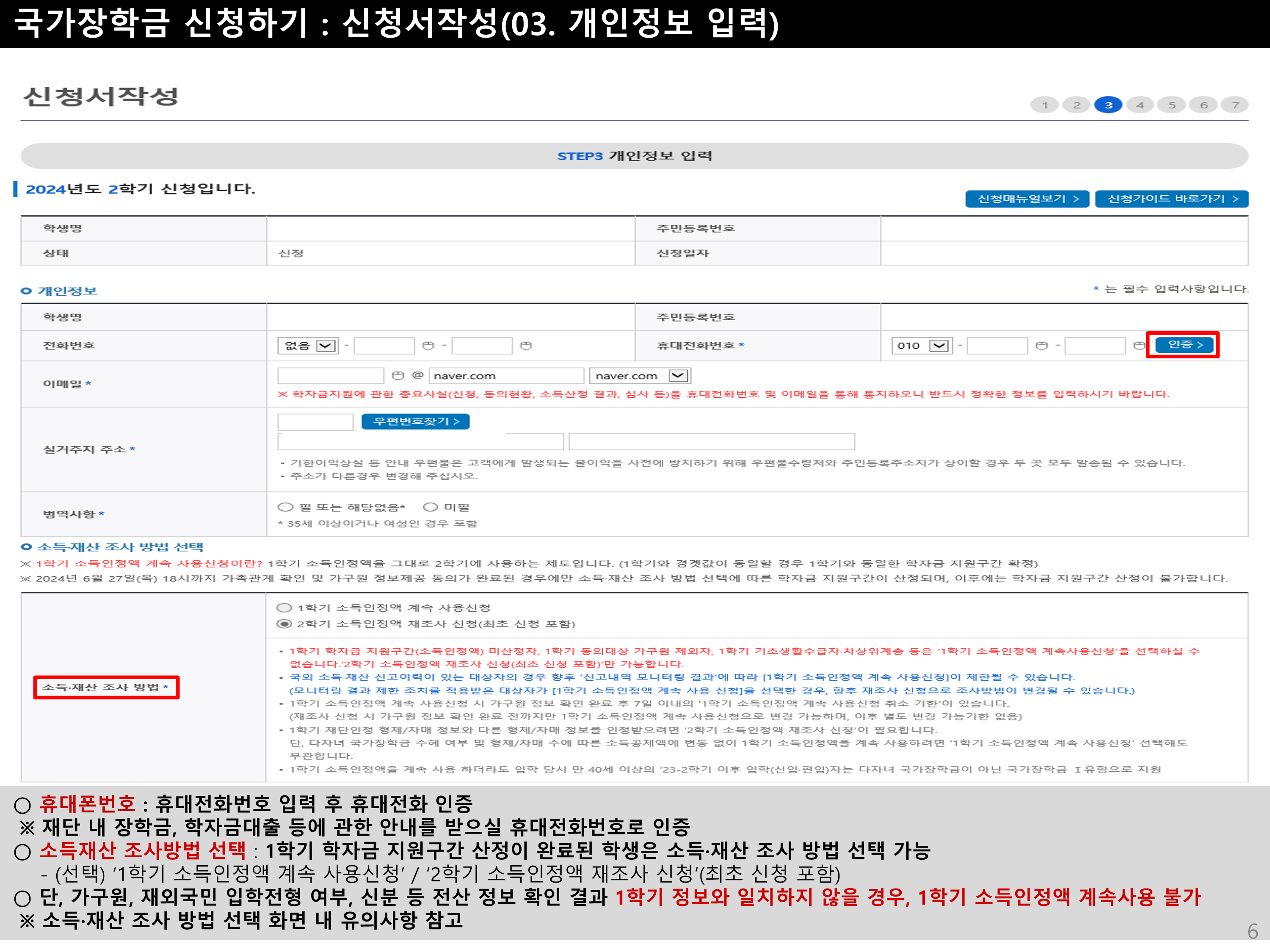Click the phone number middle digits field
This screenshot has width=1270, height=952.
[384, 345]
